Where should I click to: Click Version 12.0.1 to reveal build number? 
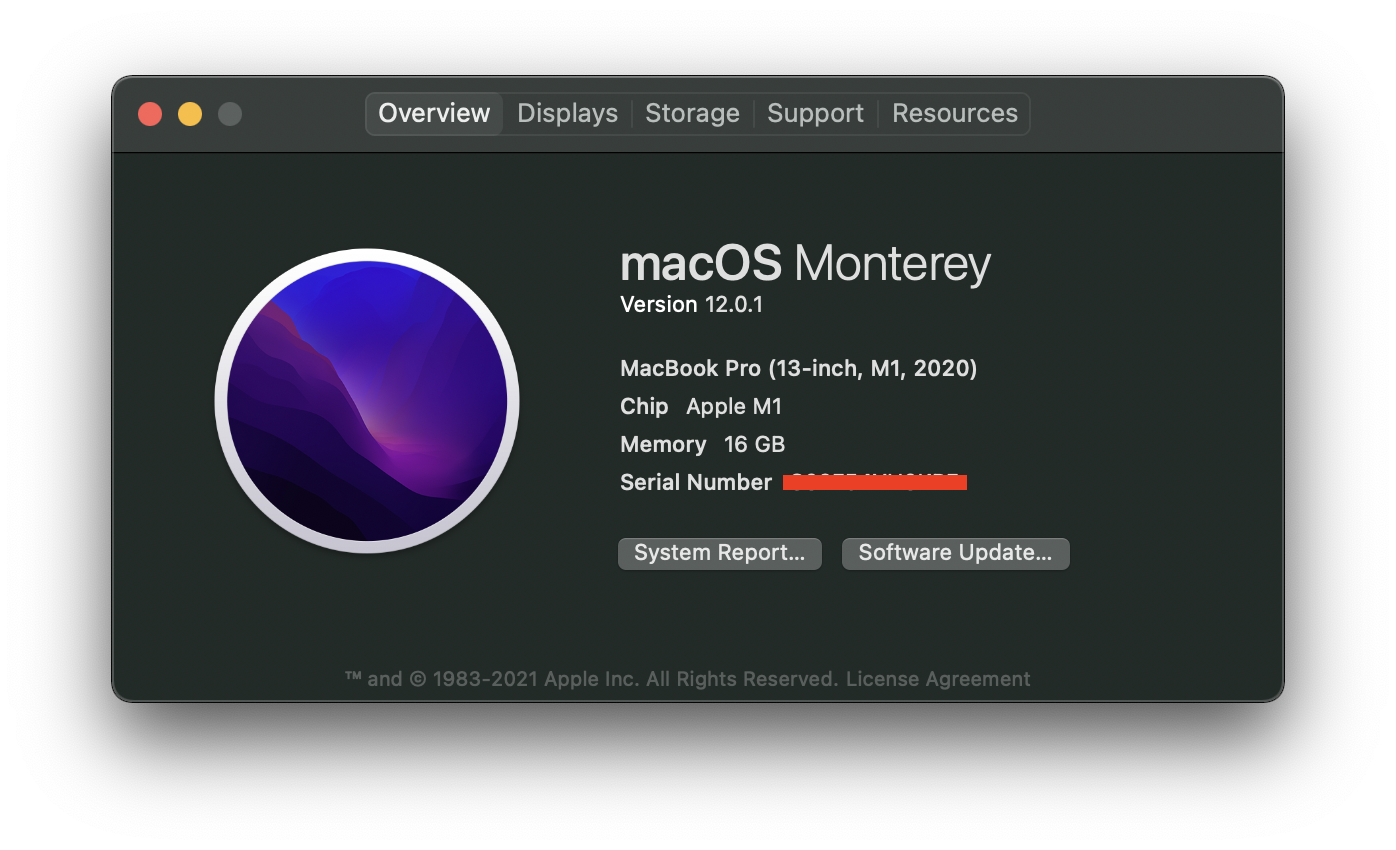691,305
